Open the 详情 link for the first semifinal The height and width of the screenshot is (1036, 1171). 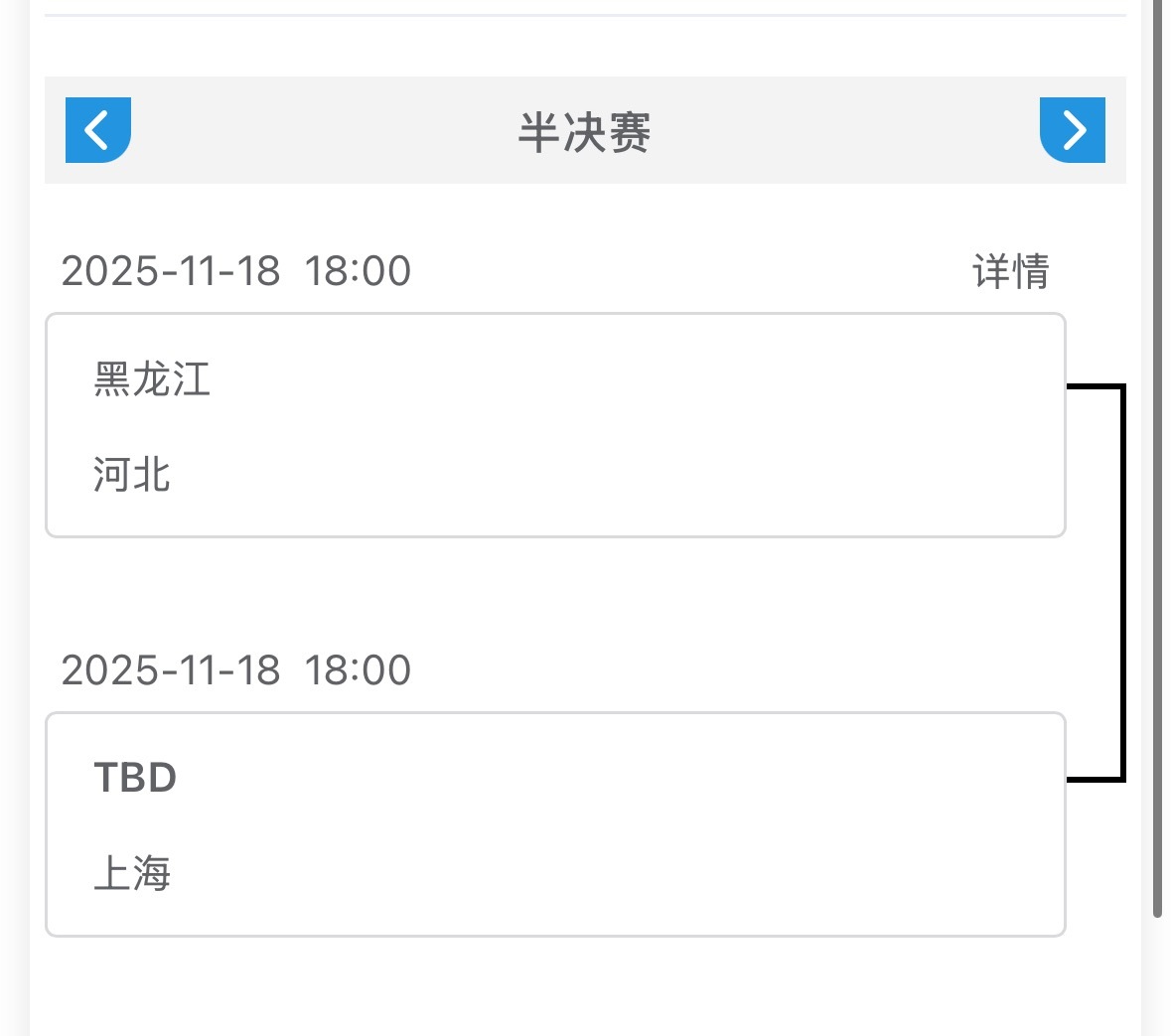click(x=1009, y=270)
